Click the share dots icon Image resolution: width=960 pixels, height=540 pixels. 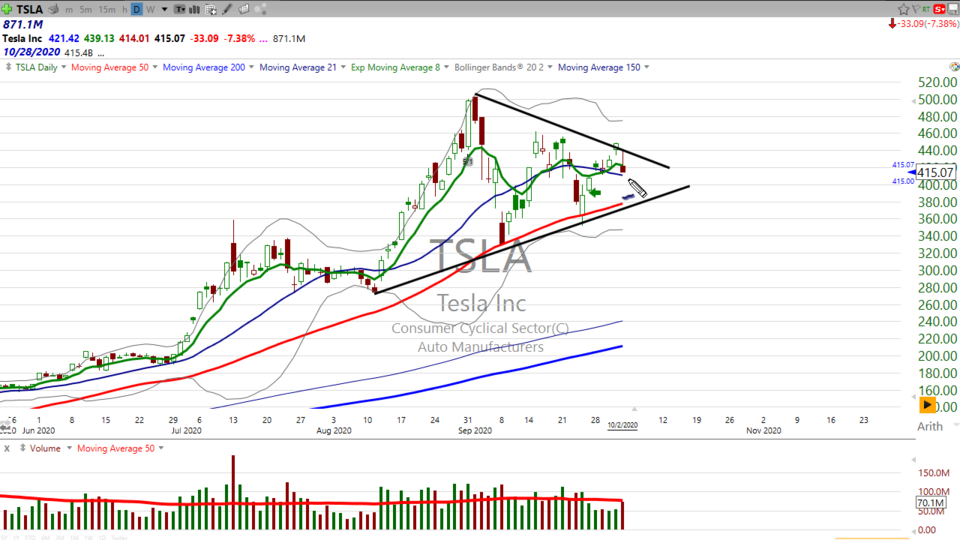(260, 9)
